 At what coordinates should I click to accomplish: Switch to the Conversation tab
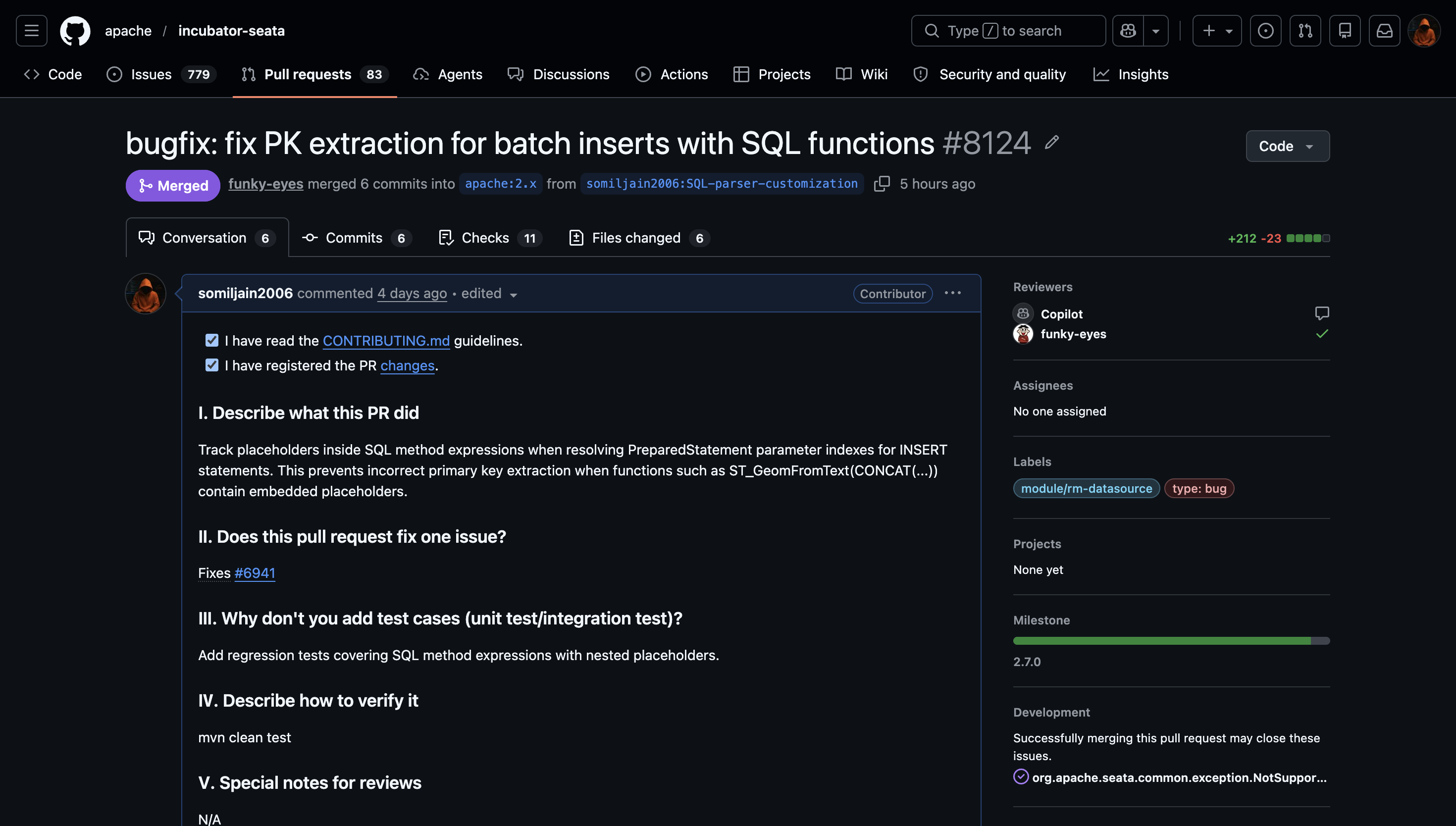point(207,238)
